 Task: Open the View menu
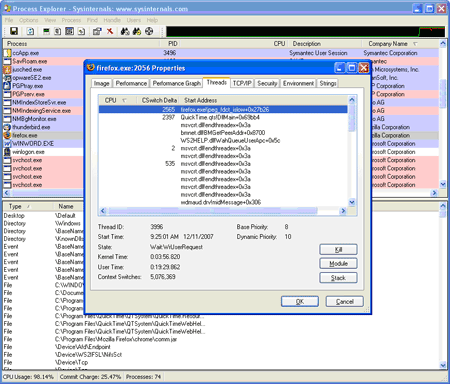pyautogui.click(x=50, y=20)
